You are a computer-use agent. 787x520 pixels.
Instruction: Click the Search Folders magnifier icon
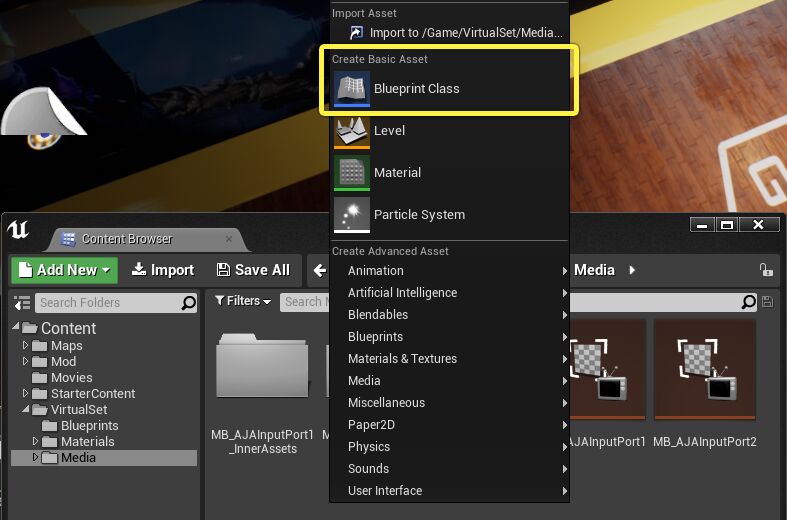point(188,303)
